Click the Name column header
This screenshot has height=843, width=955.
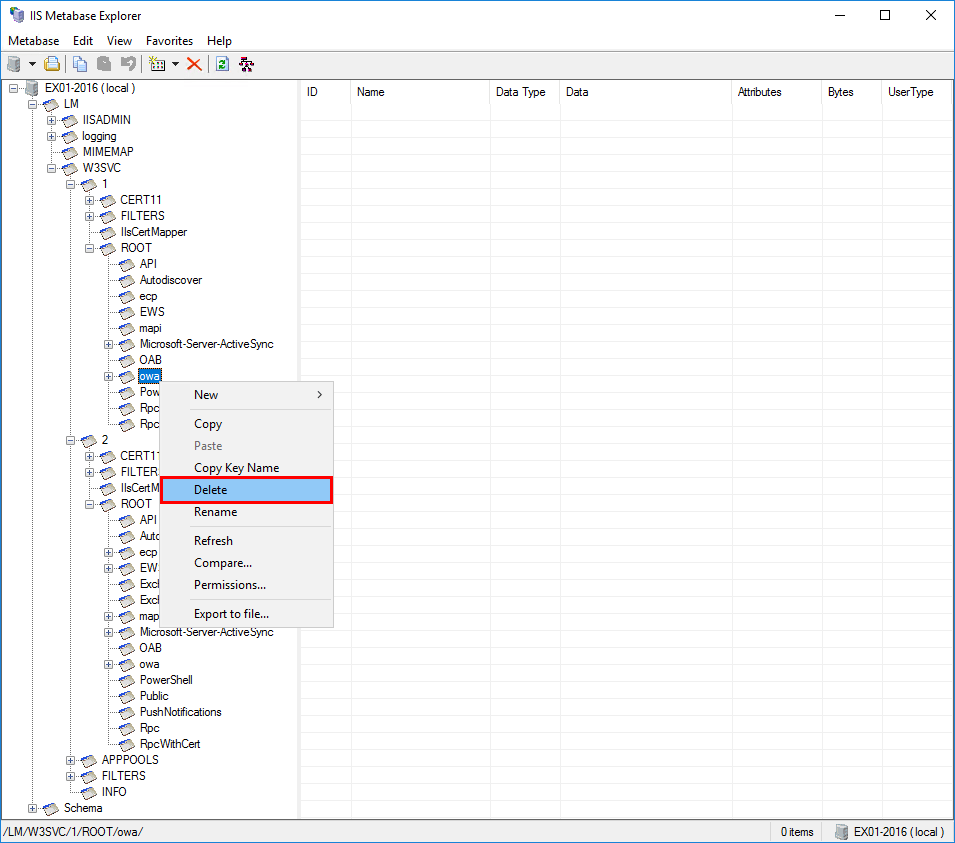[x=371, y=91]
